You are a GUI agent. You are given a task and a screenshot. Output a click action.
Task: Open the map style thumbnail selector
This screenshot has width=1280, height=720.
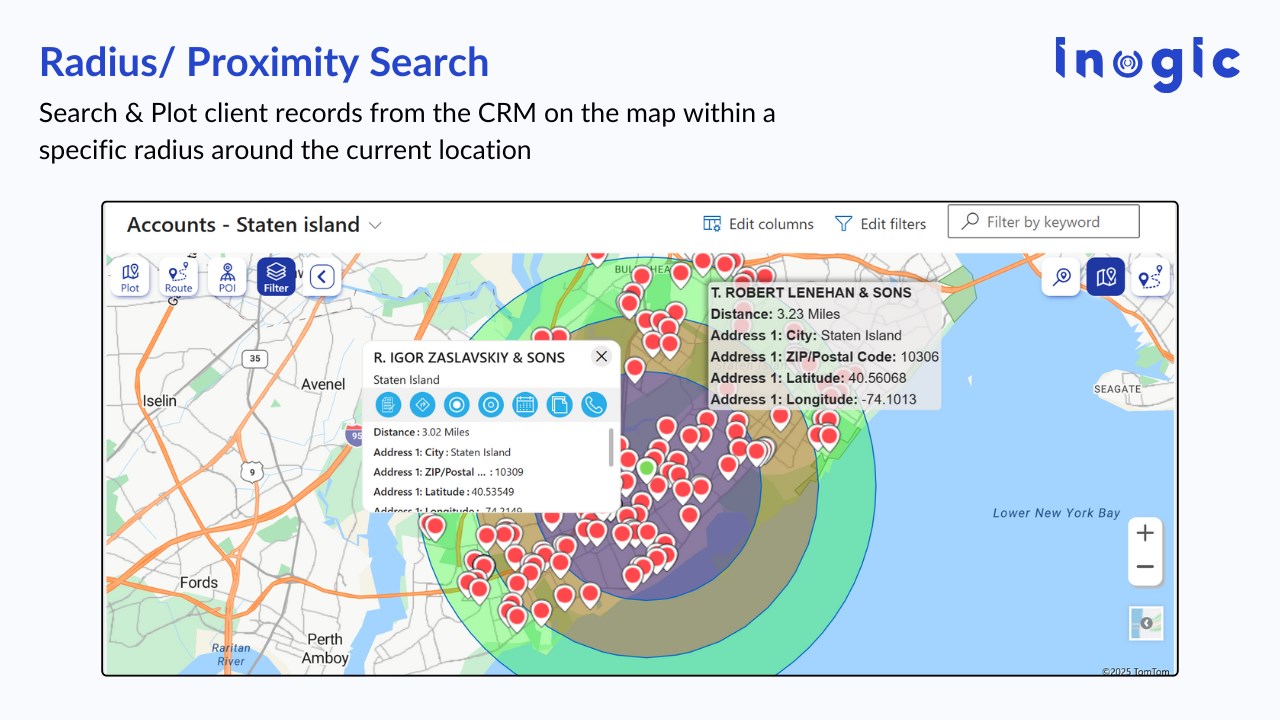tap(1146, 623)
